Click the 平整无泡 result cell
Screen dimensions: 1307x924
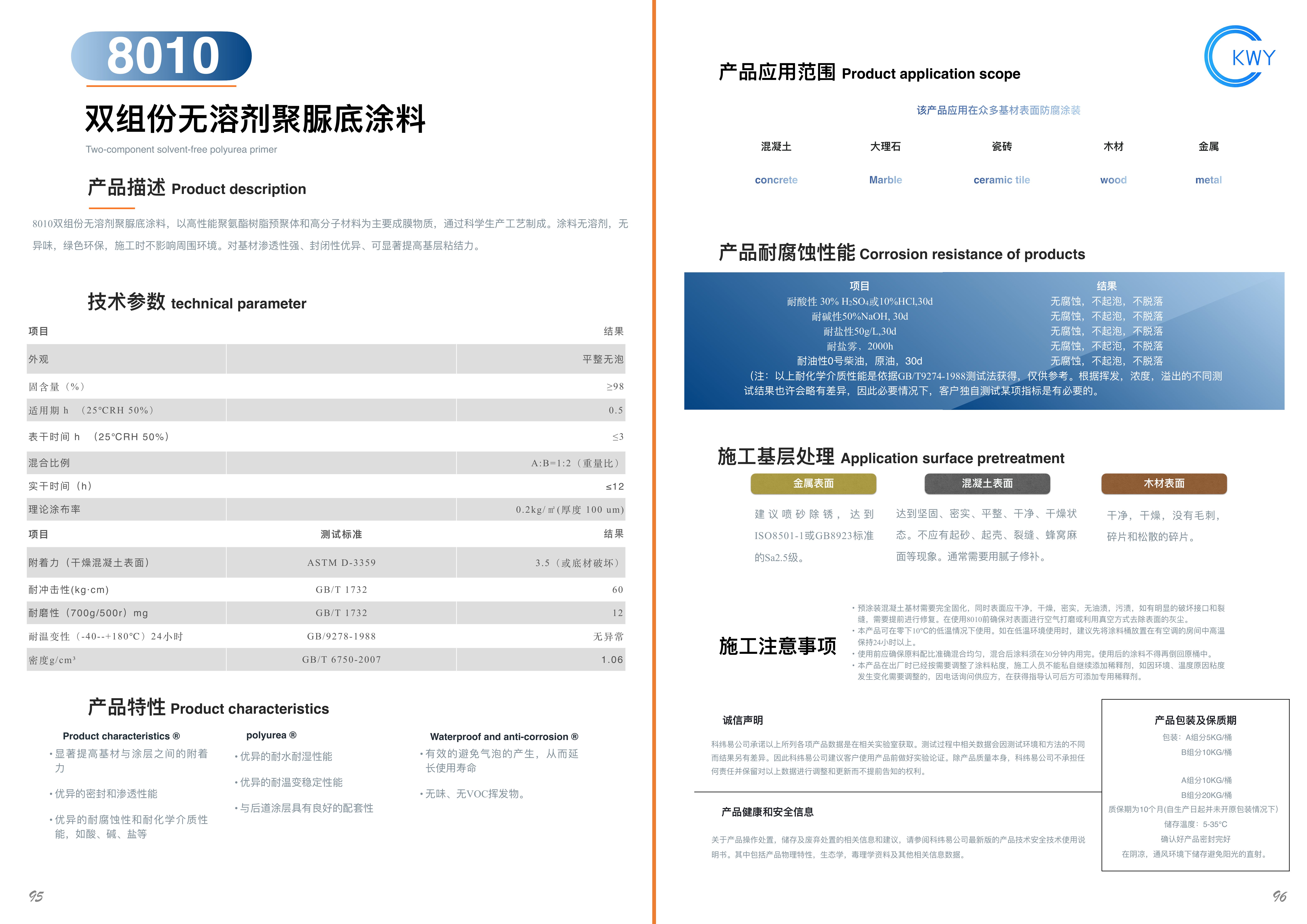coord(603,360)
